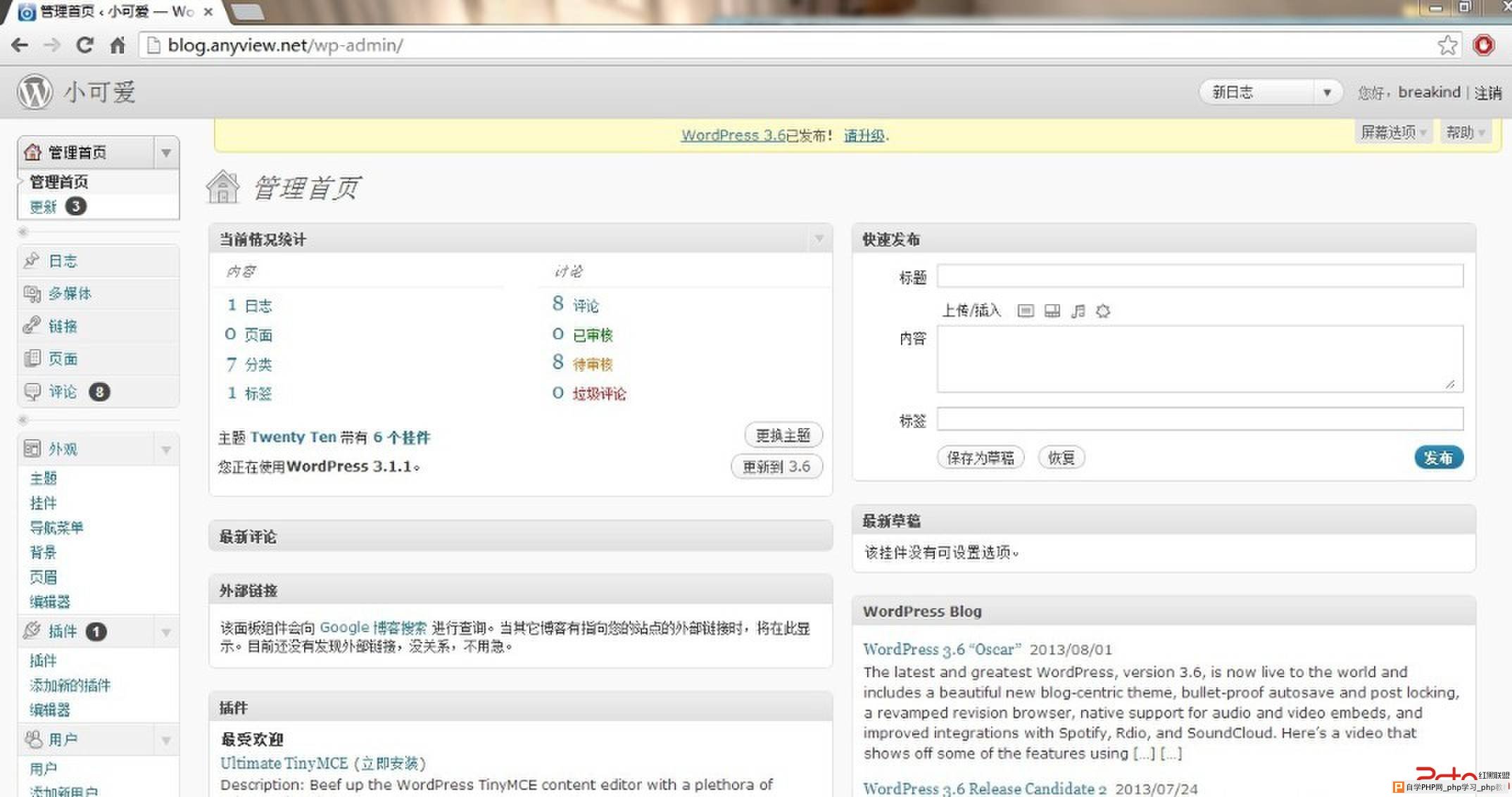1512x797 pixels.
Task: Click the WordPress 3.6 link in the notice bar
Action: click(x=733, y=135)
